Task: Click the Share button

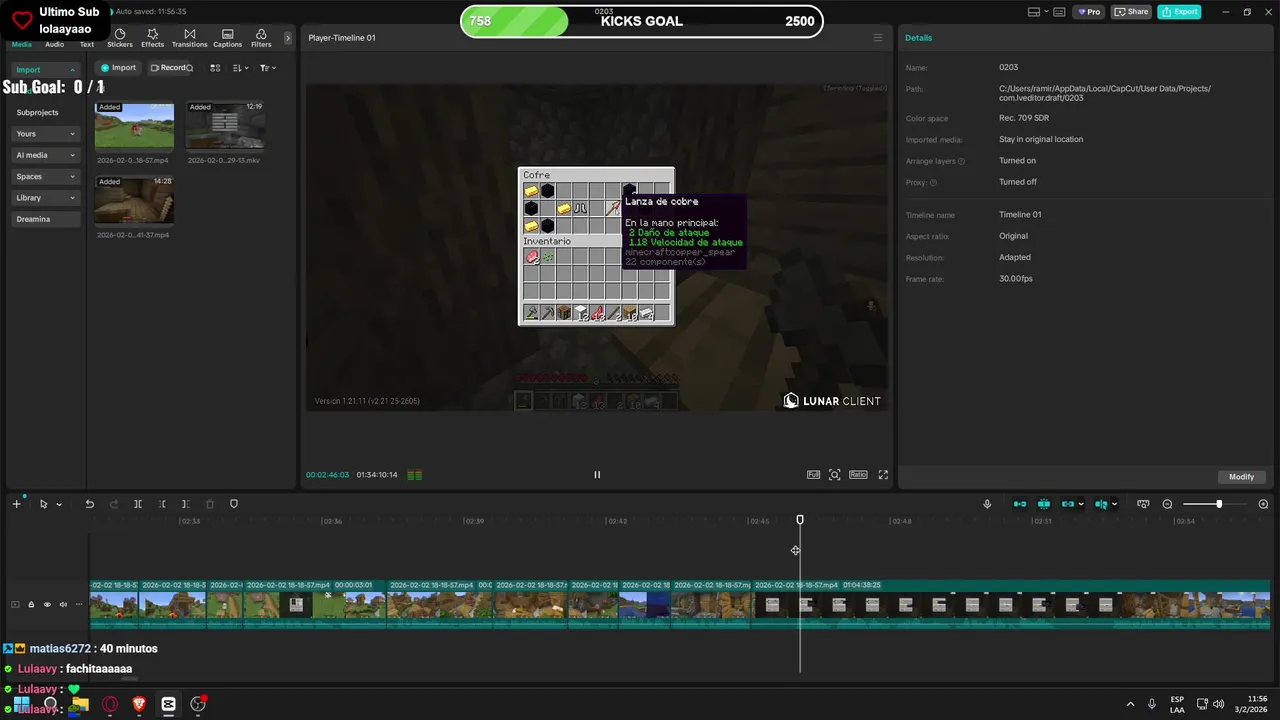Action: pos(1132,12)
